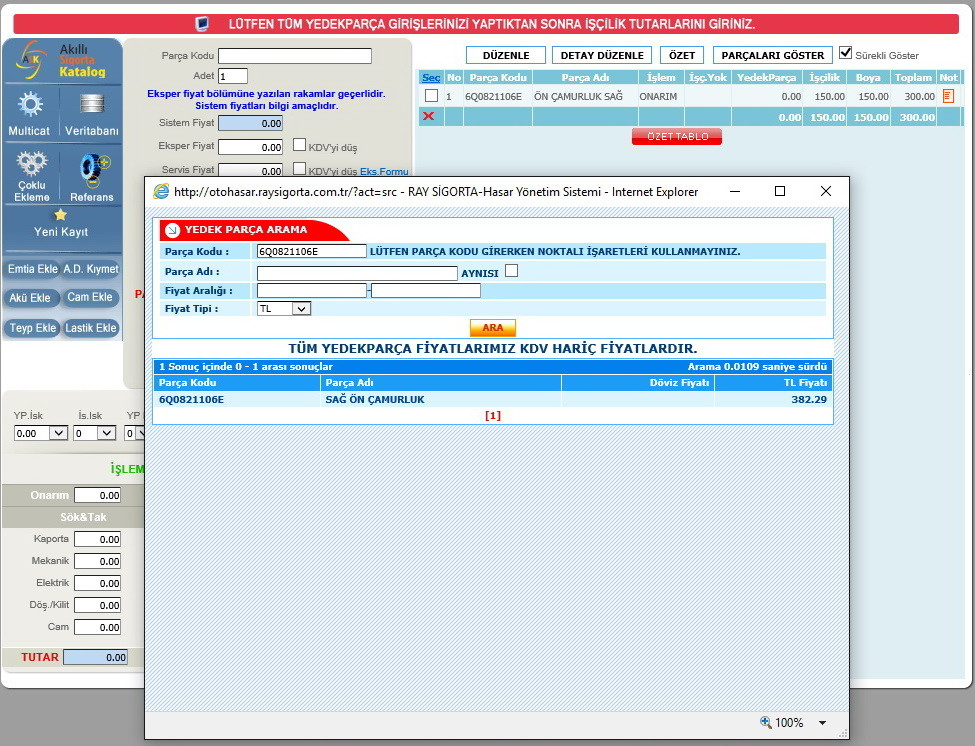Click the Eksper Fiyat input field

click(x=251, y=147)
